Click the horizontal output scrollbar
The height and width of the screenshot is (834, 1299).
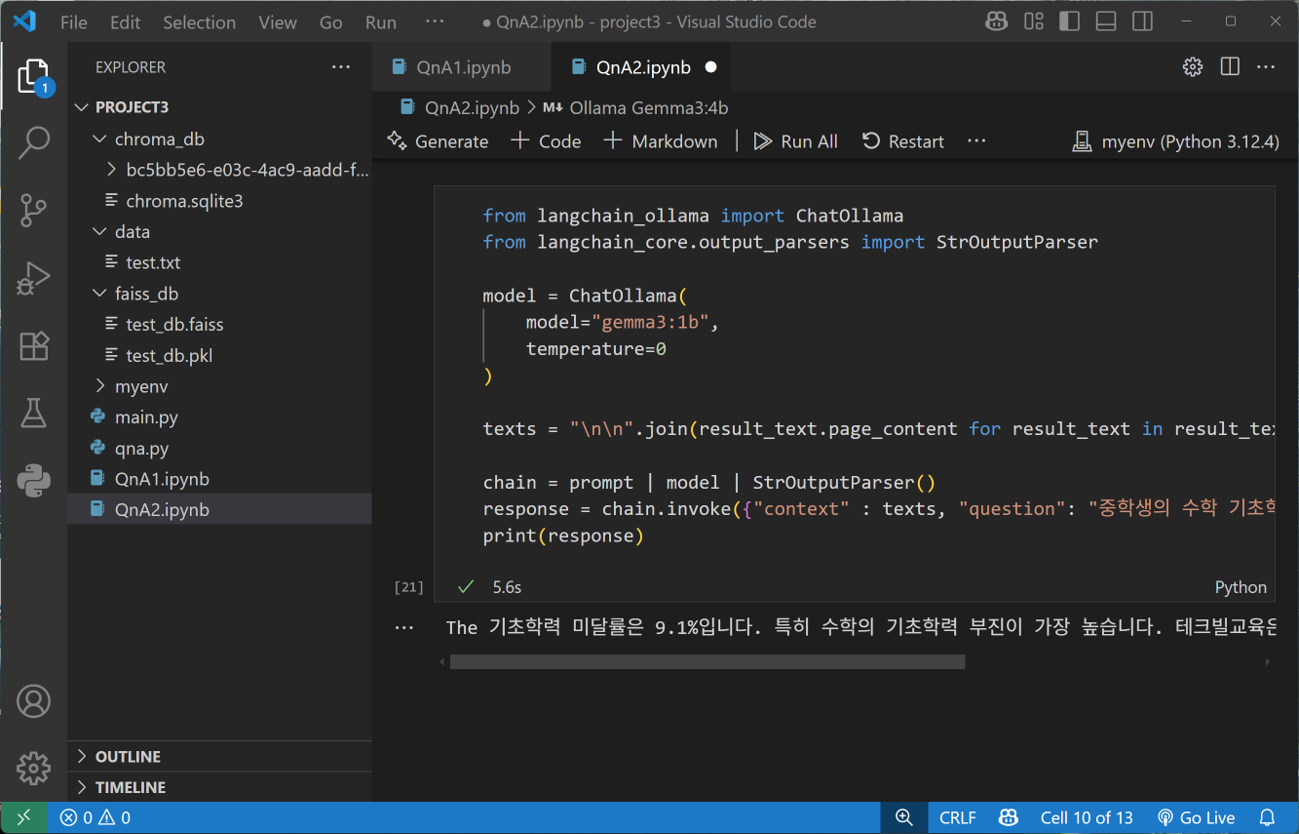[x=707, y=662]
